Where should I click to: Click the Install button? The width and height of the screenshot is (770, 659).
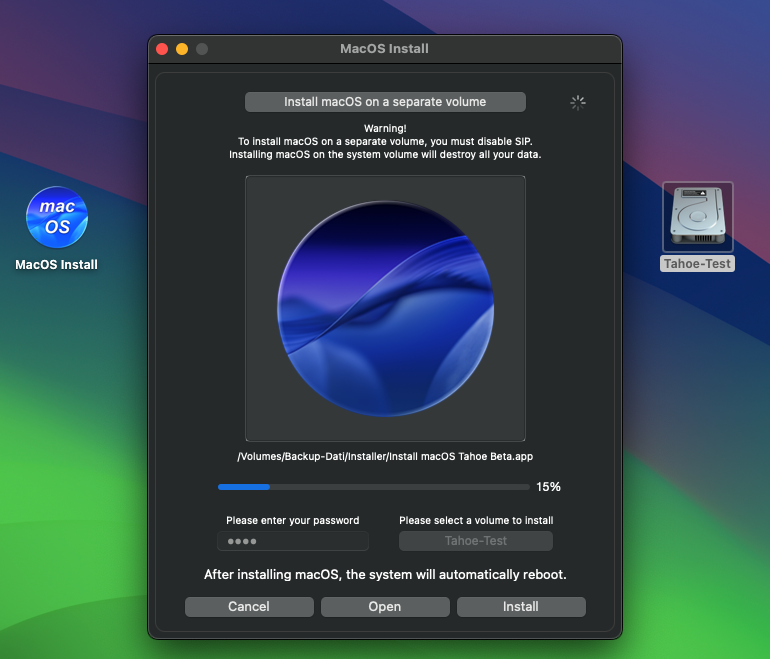(x=521, y=607)
